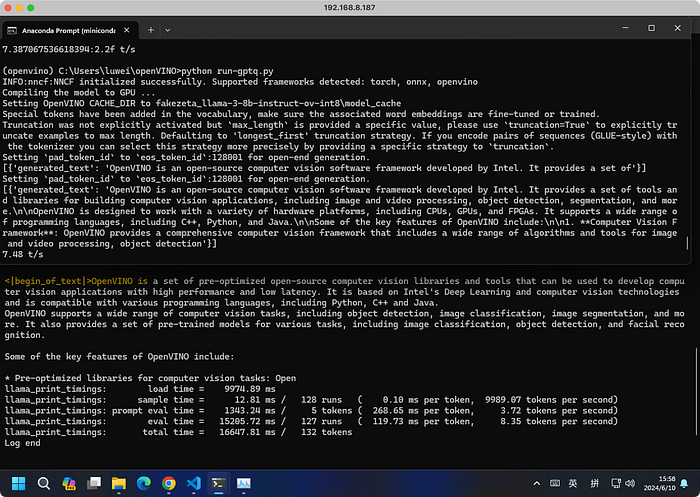Click the 'Log end' line

point(22,443)
